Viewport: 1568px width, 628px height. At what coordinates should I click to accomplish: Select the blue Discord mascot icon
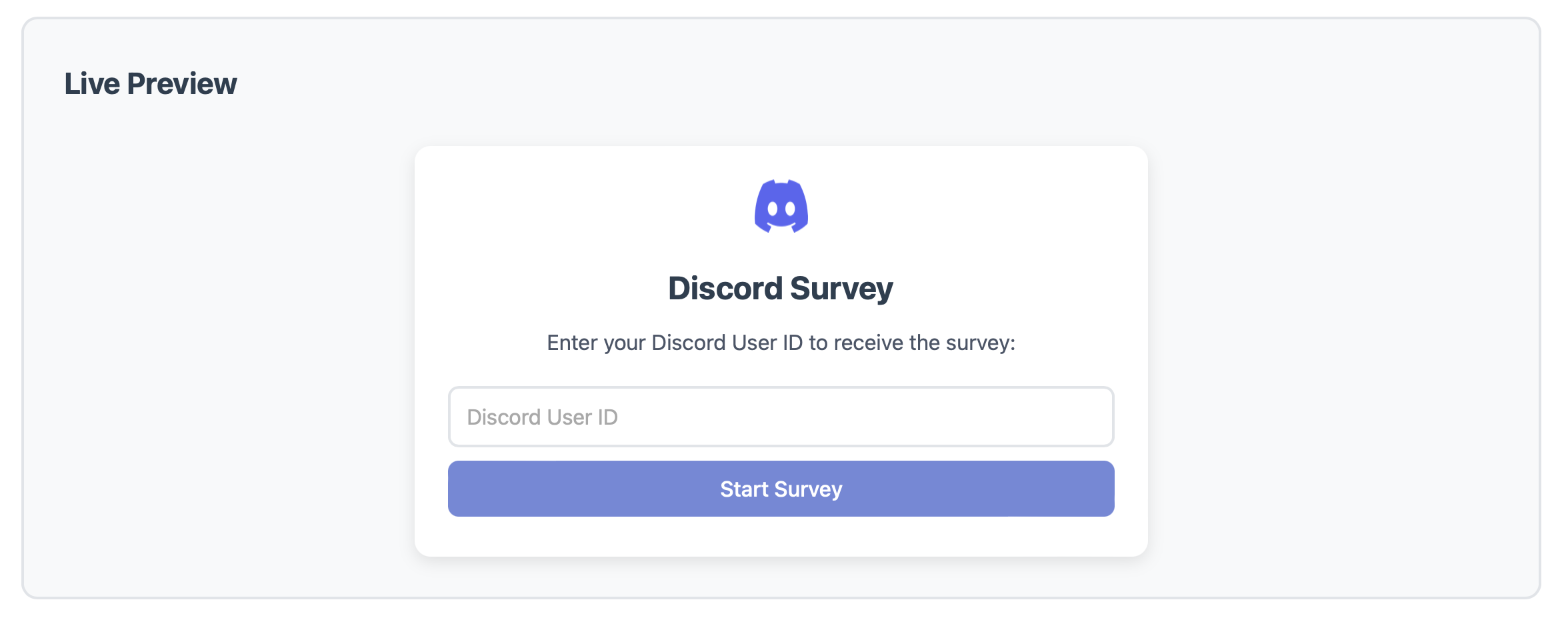tap(781, 207)
